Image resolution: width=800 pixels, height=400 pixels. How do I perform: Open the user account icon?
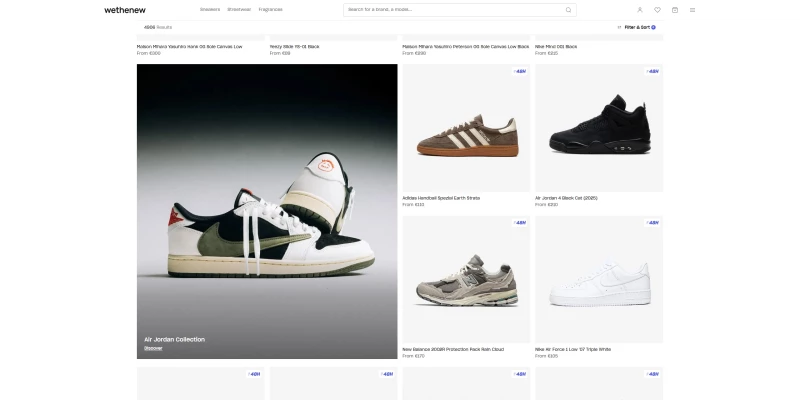[x=640, y=10]
